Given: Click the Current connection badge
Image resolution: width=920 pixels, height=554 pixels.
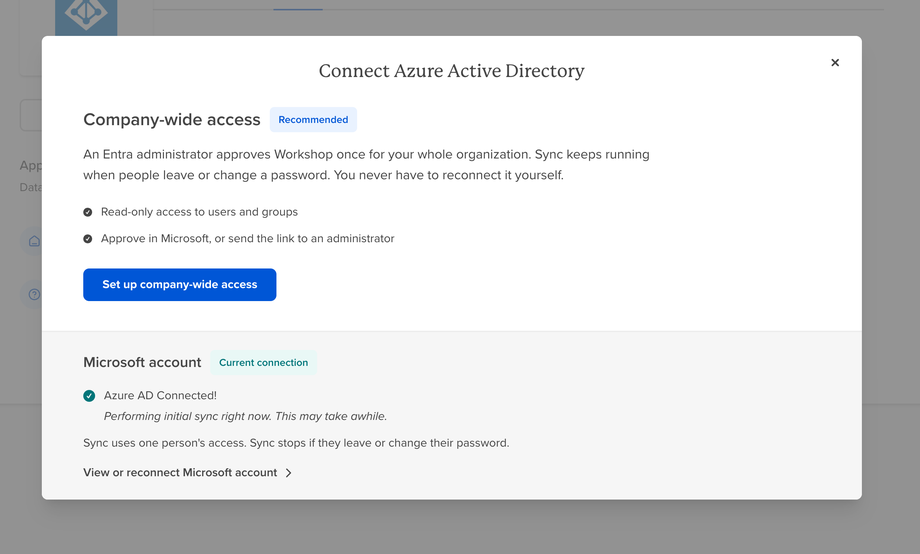Looking at the screenshot, I should tap(263, 363).
